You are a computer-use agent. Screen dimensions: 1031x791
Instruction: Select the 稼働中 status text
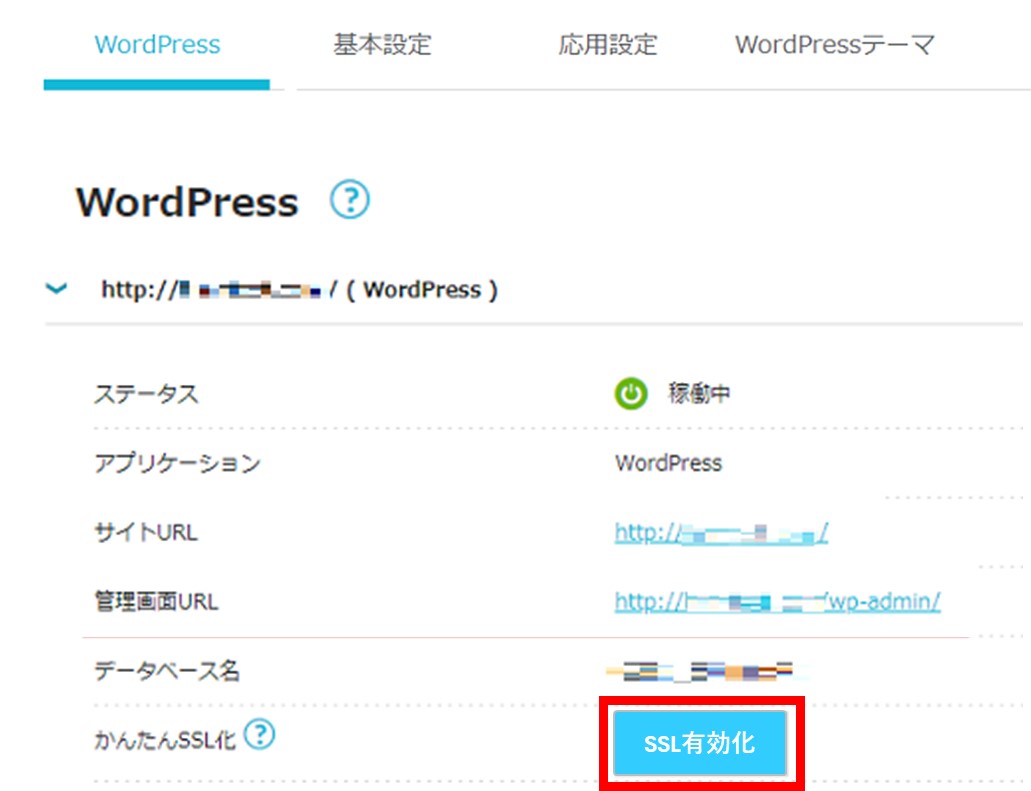point(699,393)
